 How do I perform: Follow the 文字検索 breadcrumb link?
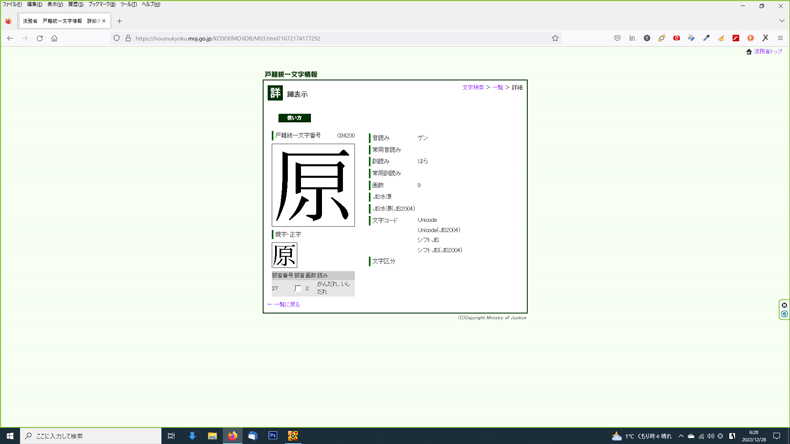coord(473,88)
